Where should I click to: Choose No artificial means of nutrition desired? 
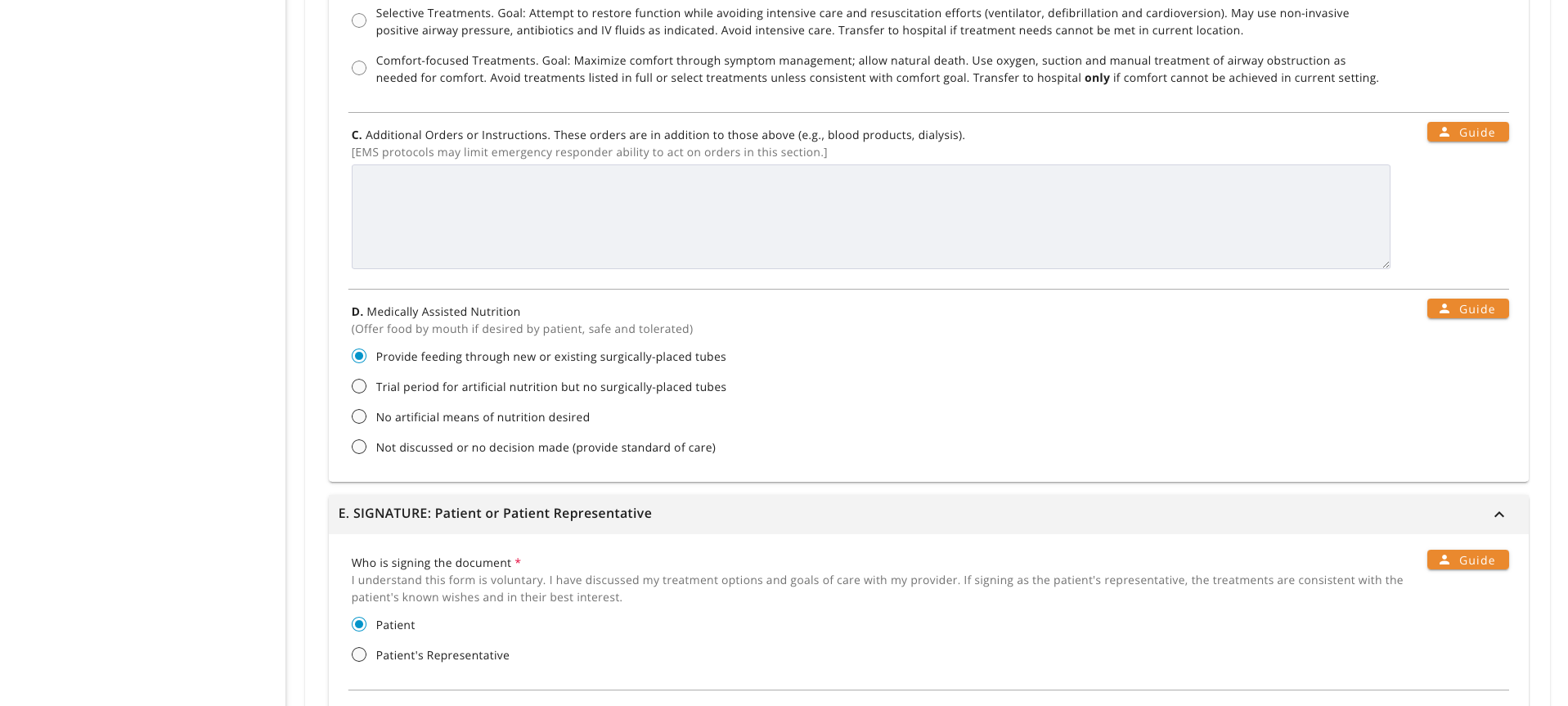pyautogui.click(x=359, y=417)
